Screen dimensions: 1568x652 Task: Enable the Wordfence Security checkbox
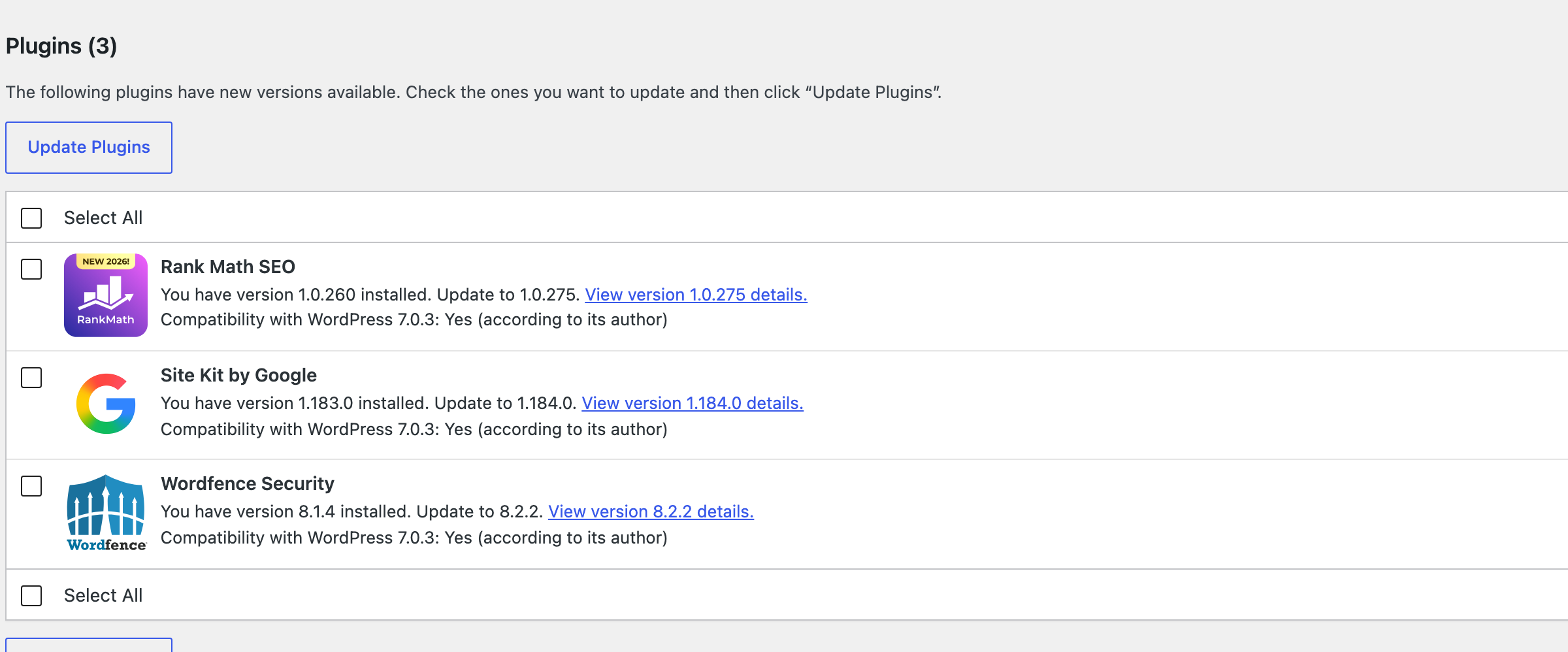(31, 486)
